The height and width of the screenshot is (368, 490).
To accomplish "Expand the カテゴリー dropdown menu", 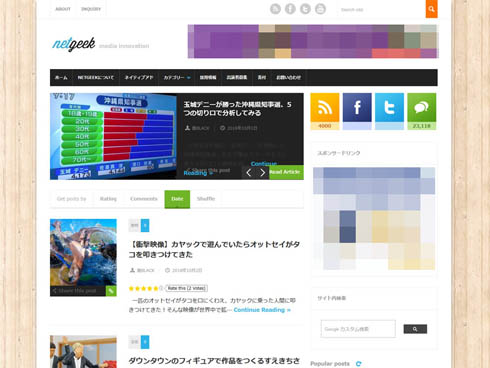I will coord(177,77).
